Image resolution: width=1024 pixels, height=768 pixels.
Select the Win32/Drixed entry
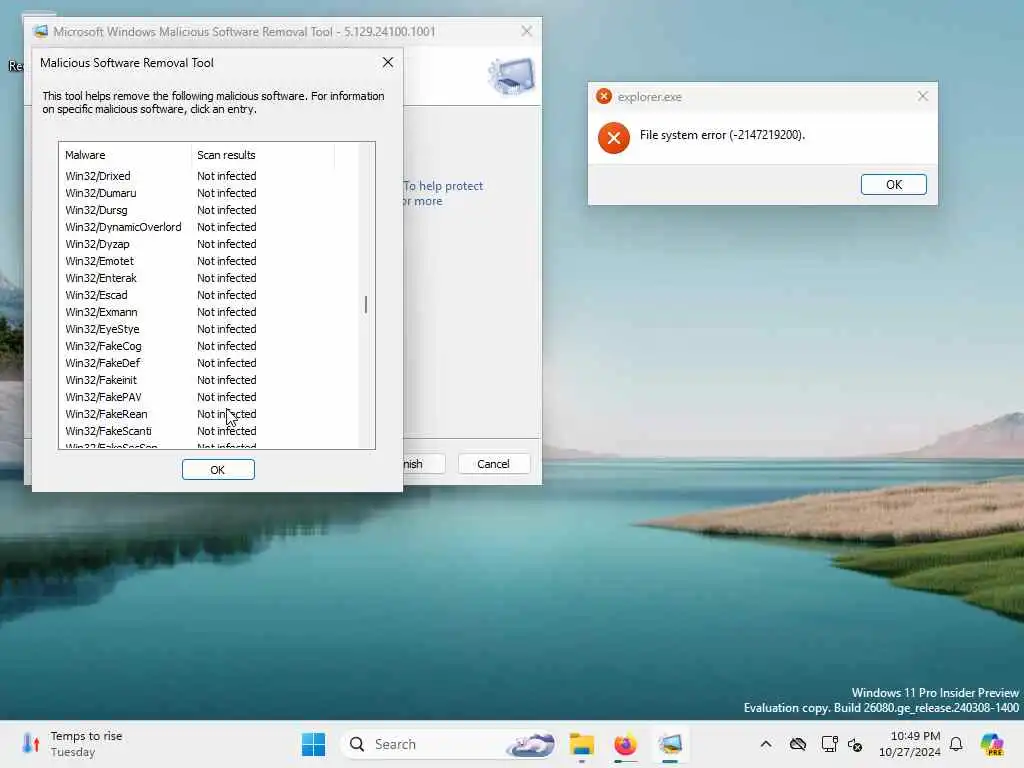[x=98, y=176]
